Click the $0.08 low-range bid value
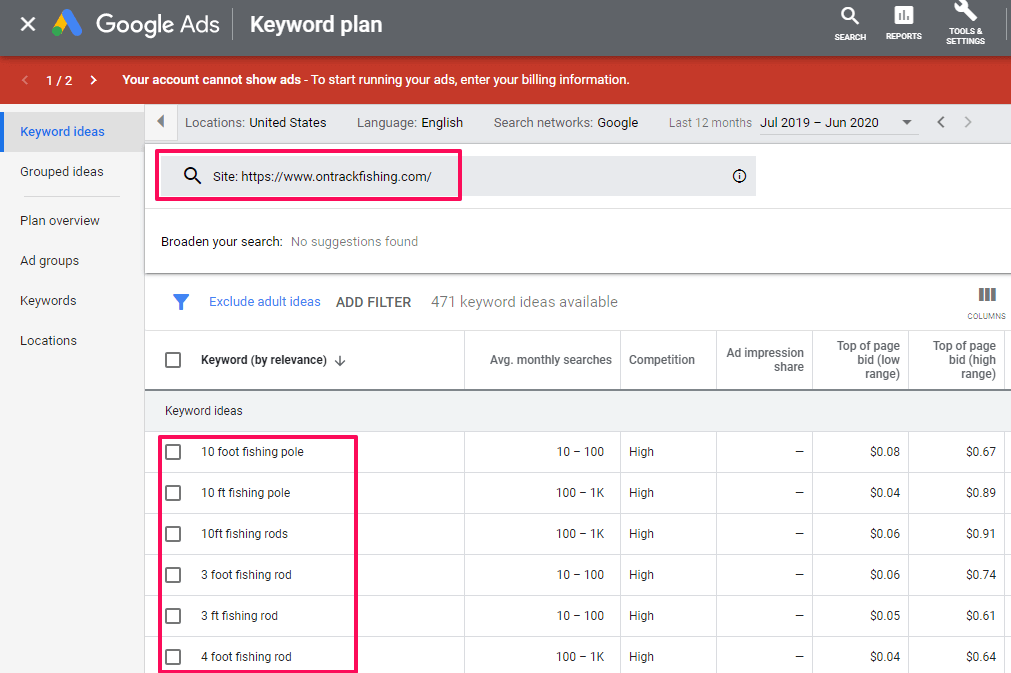The width and height of the screenshot is (1011, 673). [885, 452]
